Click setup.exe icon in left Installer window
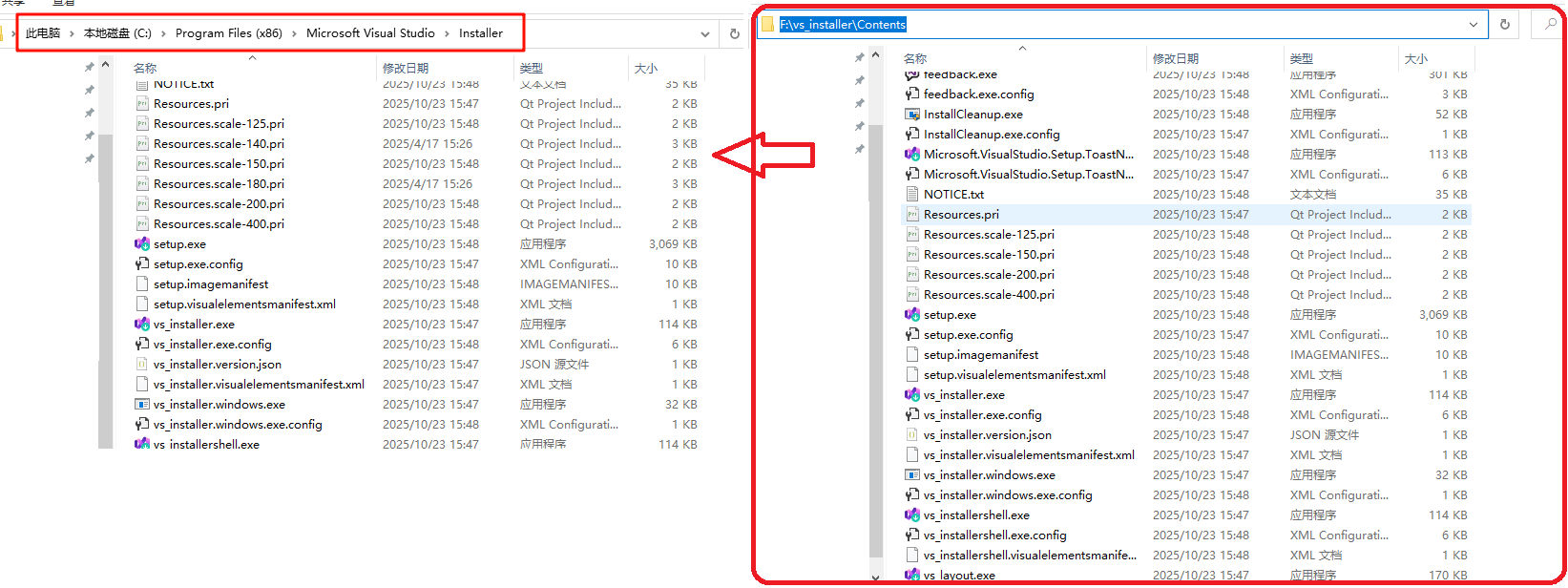This screenshot has height=588, width=1568. click(142, 244)
